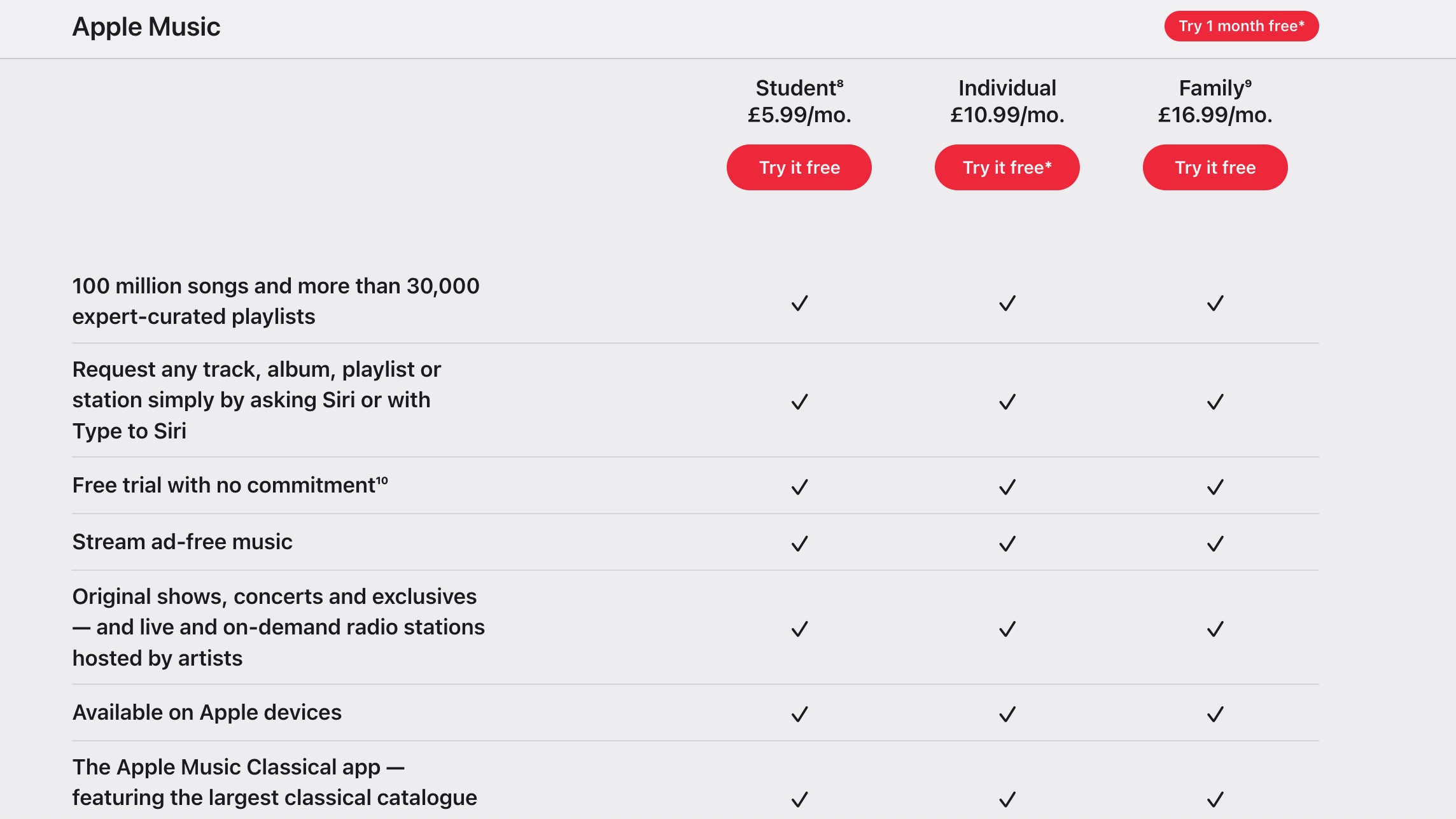
Task: Click Student checkmark for Original shows row
Action: click(799, 629)
